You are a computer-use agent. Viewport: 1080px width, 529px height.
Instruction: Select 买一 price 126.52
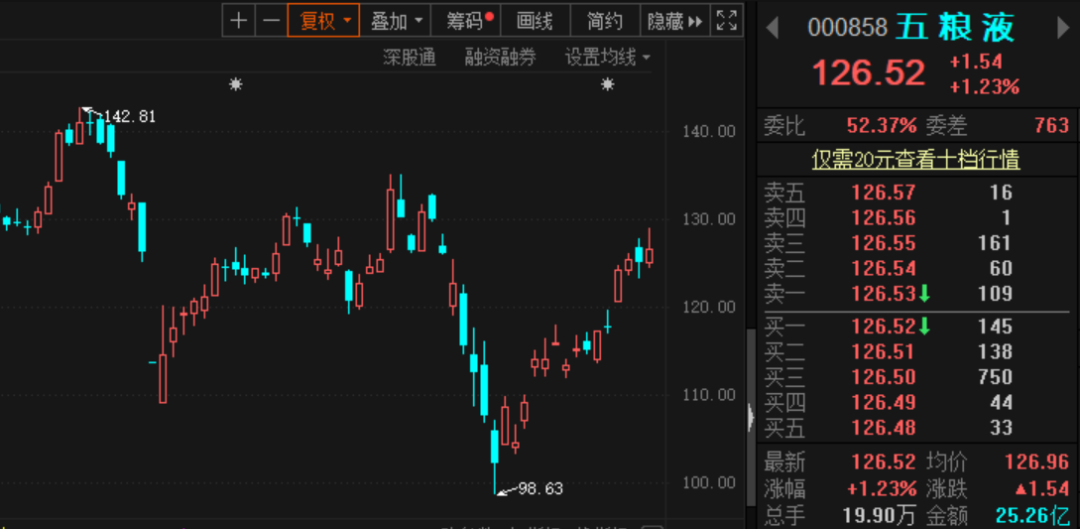pyautogui.click(x=884, y=326)
